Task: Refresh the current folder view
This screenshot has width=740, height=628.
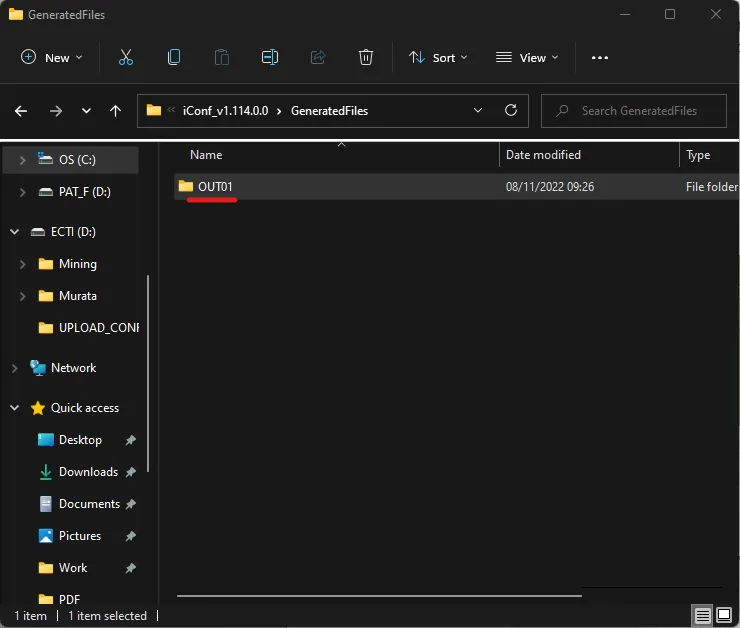Action: [511, 110]
